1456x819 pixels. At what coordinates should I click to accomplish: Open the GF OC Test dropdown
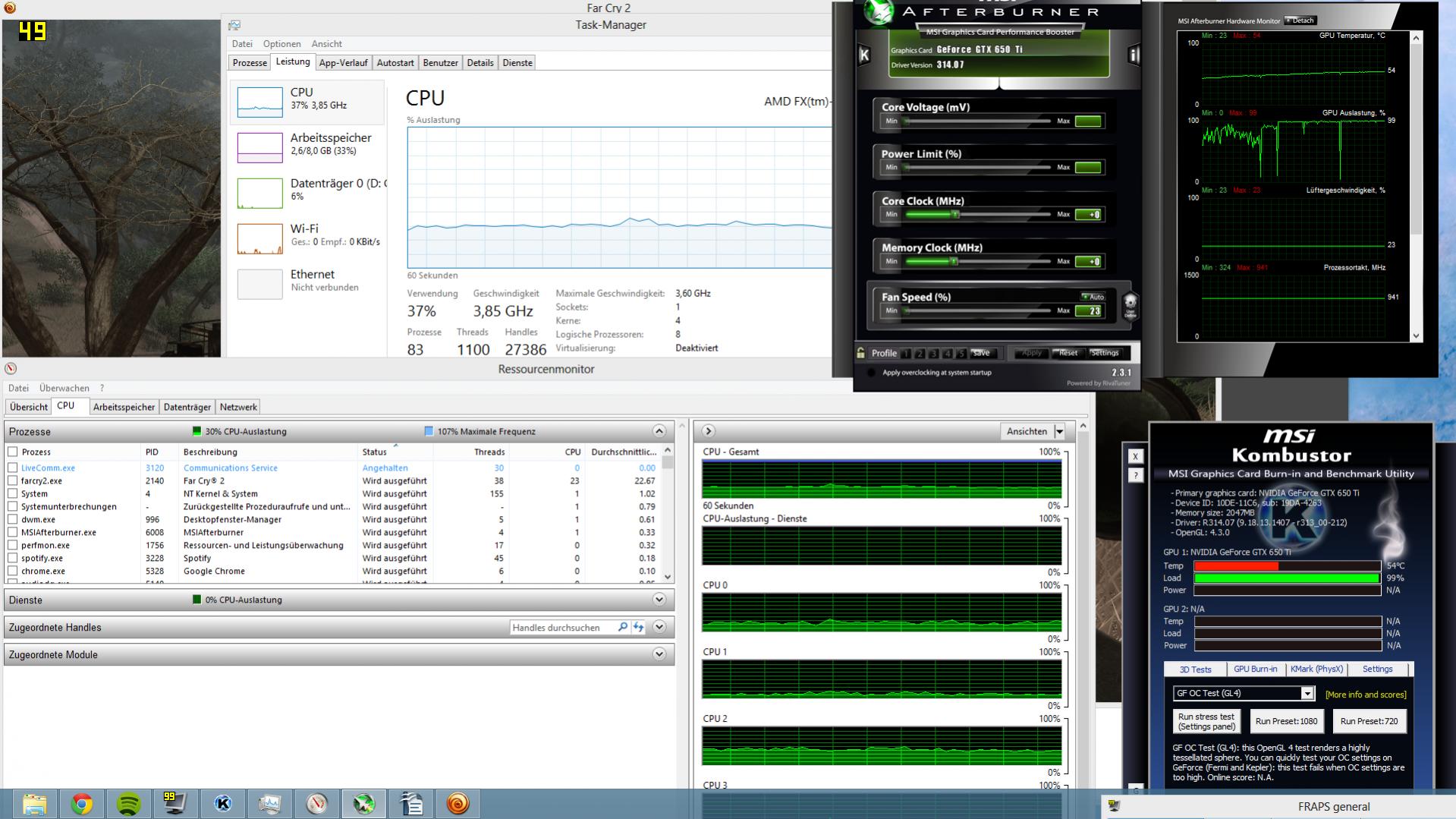[1307, 693]
